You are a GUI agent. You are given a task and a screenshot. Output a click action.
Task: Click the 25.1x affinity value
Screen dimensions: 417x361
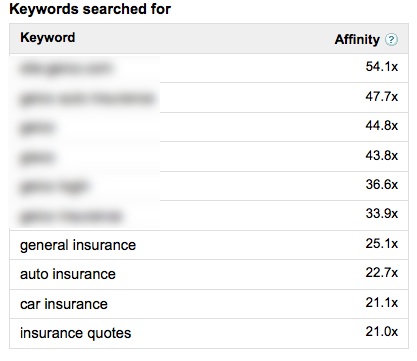click(382, 243)
